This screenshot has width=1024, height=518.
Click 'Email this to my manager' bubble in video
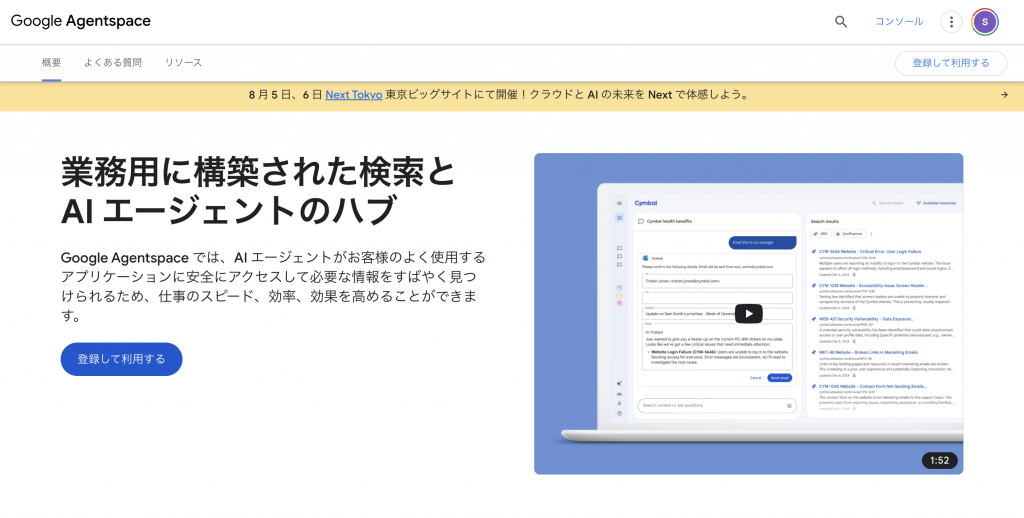(762, 242)
